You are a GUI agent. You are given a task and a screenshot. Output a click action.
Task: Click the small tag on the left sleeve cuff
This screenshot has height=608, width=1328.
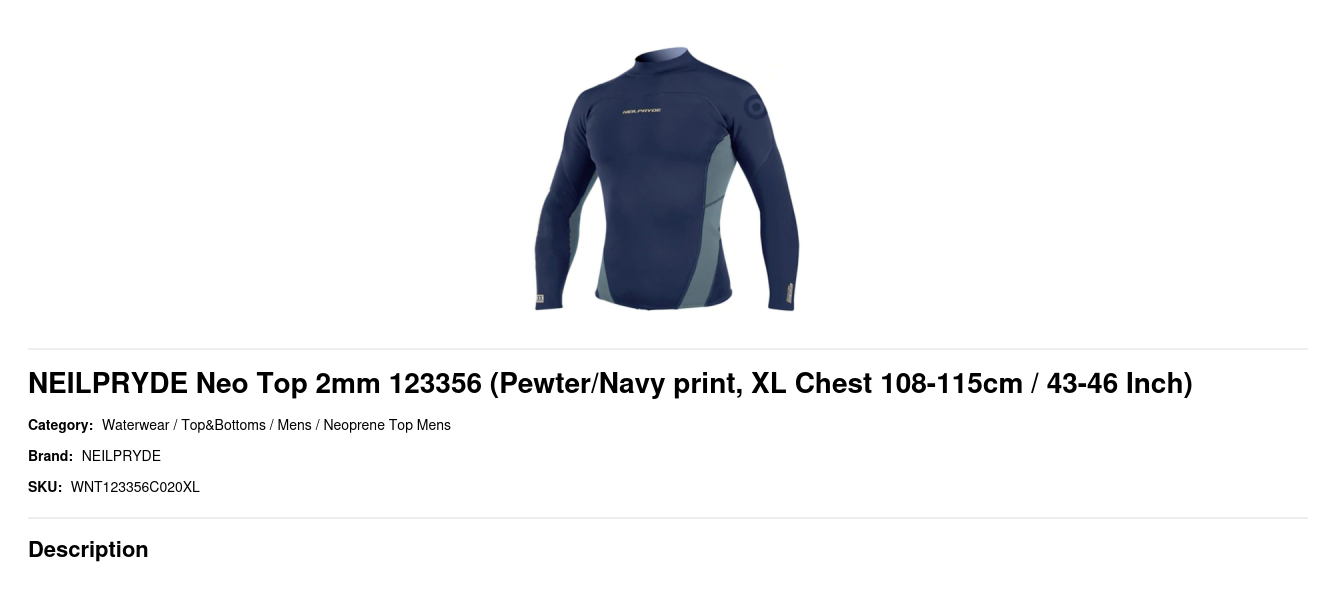click(540, 298)
